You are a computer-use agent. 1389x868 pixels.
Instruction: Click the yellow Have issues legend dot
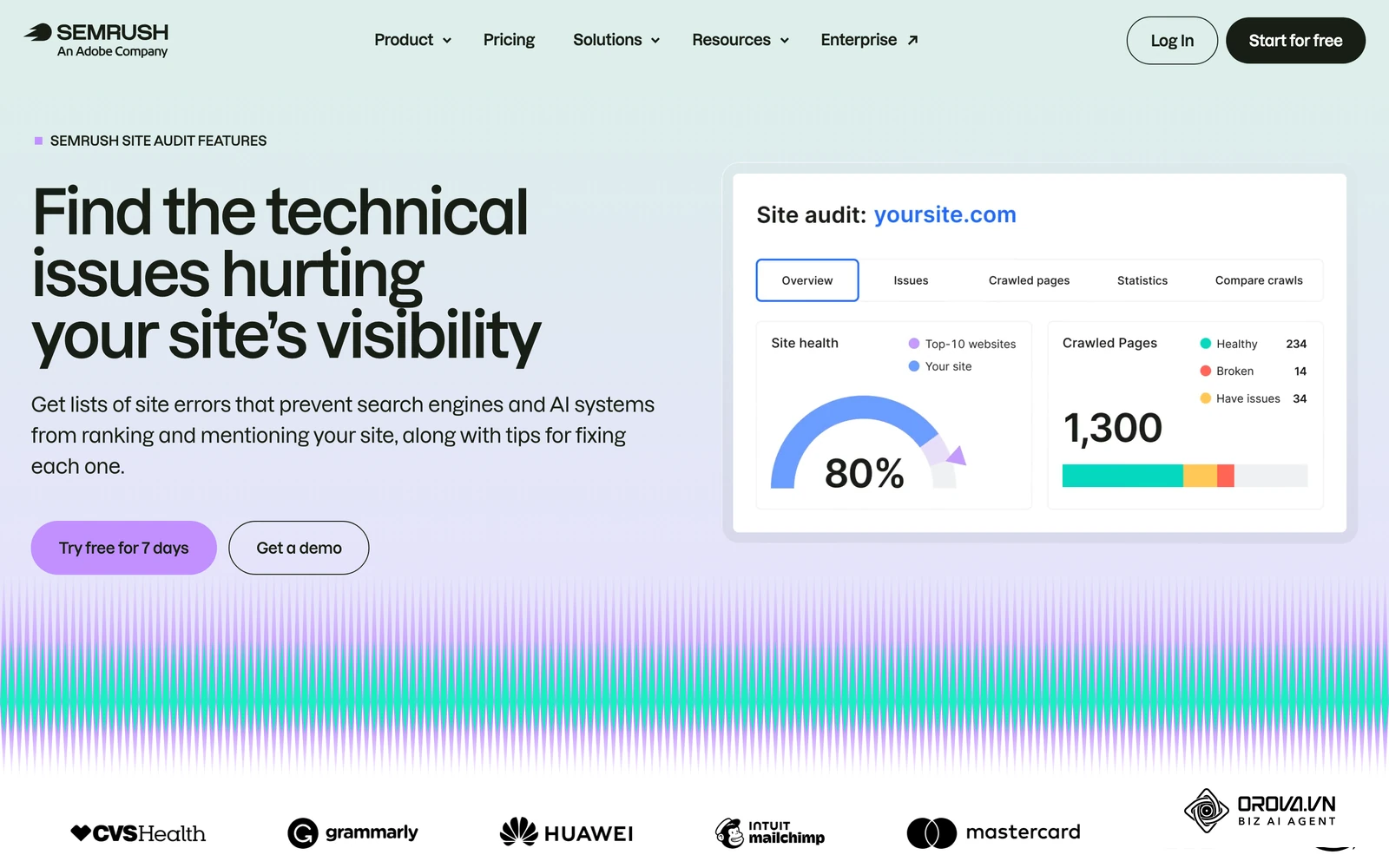[x=1206, y=398]
